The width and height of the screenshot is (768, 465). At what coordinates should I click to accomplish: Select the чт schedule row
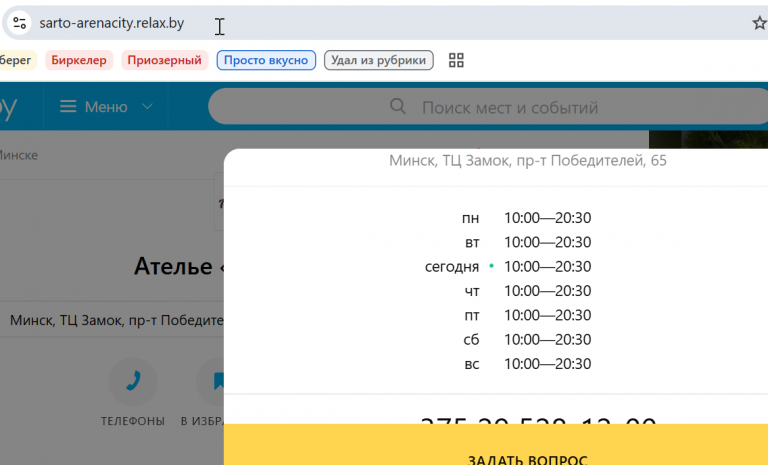coord(528,291)
